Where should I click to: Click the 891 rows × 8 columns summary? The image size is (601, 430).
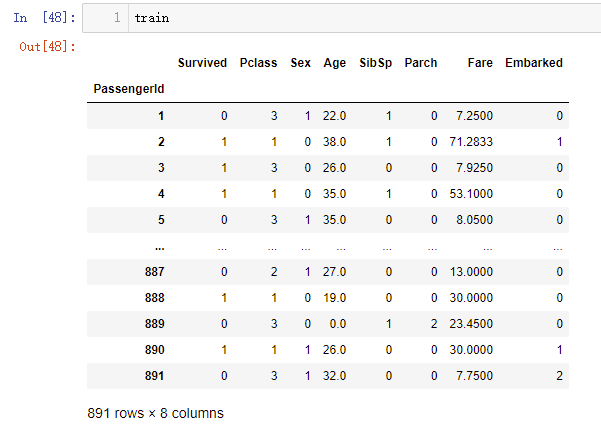point(155,413)
